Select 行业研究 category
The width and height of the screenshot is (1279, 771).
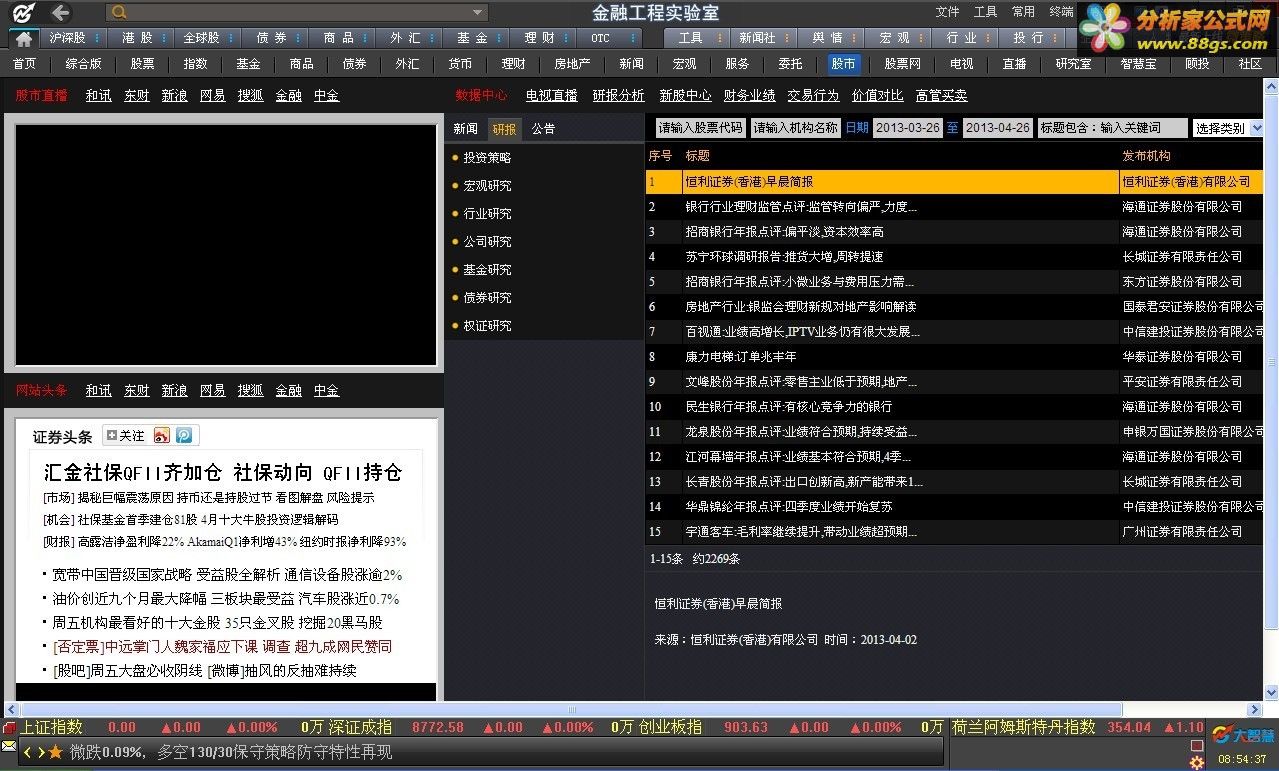pyautogui.click(x=487, y=214)
